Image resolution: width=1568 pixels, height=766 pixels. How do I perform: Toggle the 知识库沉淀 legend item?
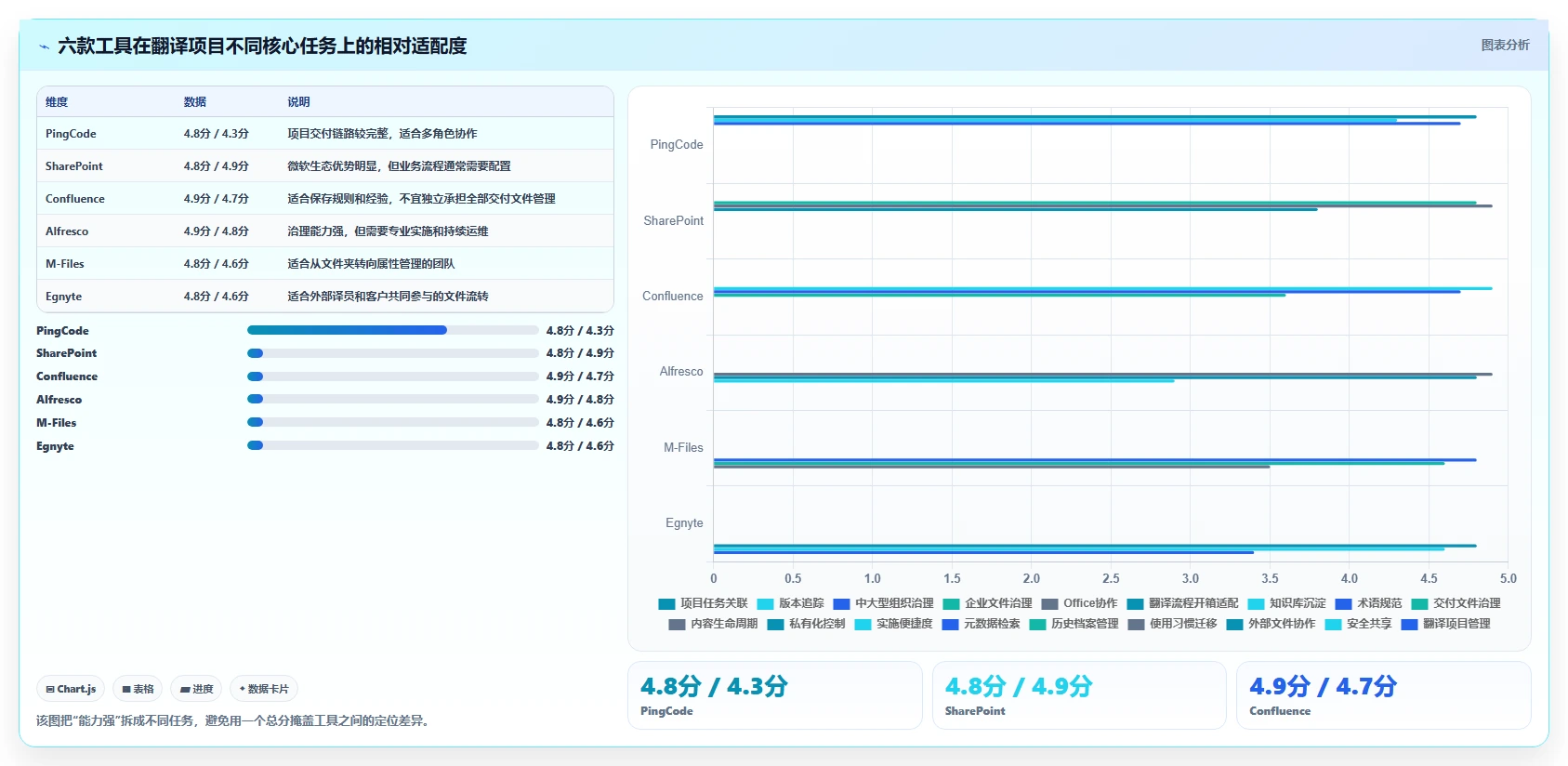pos(1286,603)
